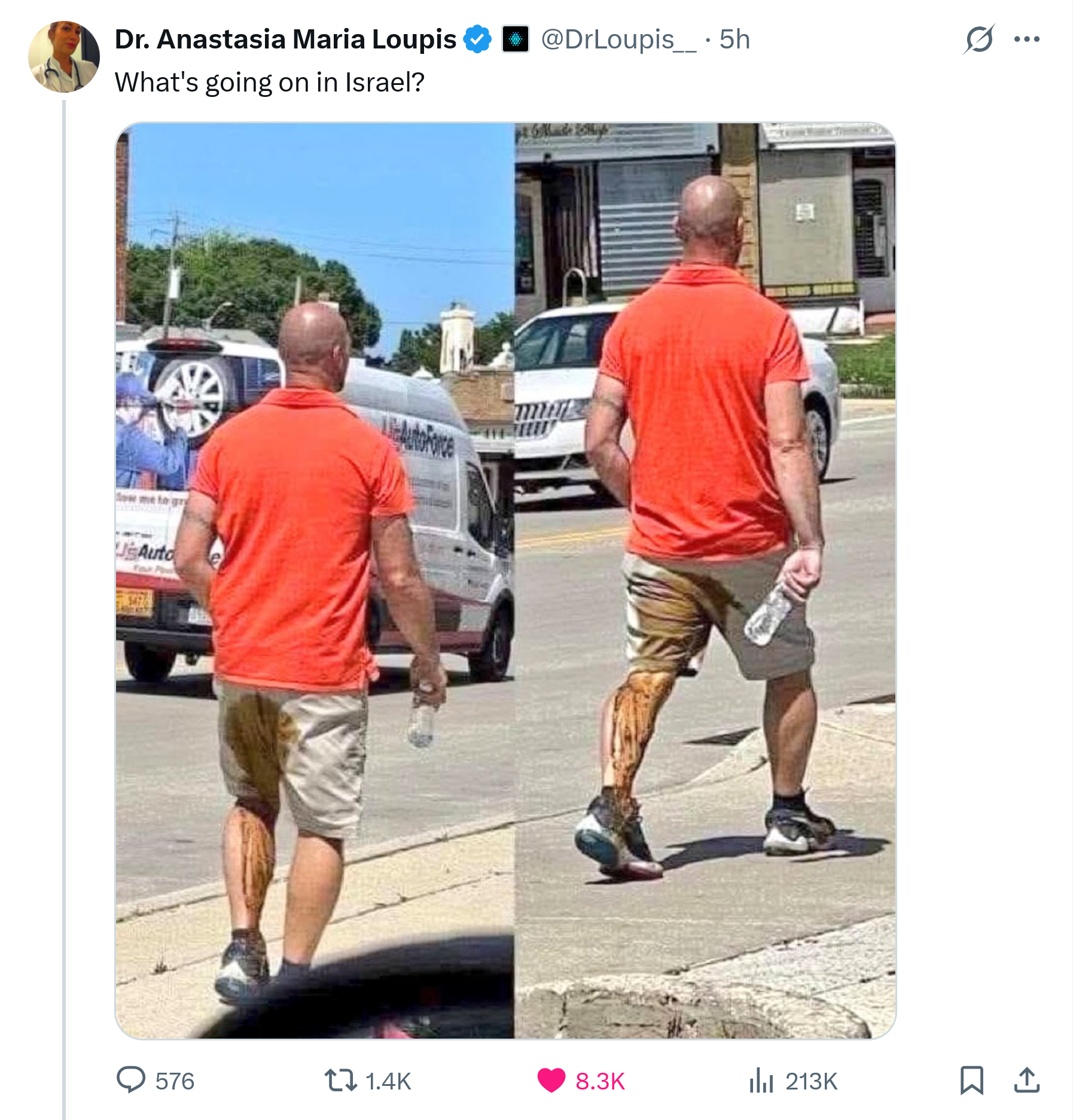Open view analytics bar chart icon
This screenshot has width=1073, height=1120.
(761, 1081)
